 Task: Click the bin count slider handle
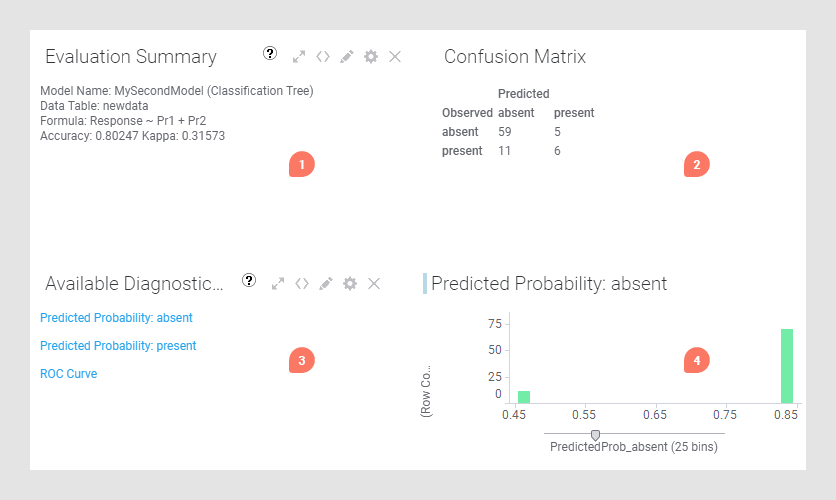[x=596, y=436]
